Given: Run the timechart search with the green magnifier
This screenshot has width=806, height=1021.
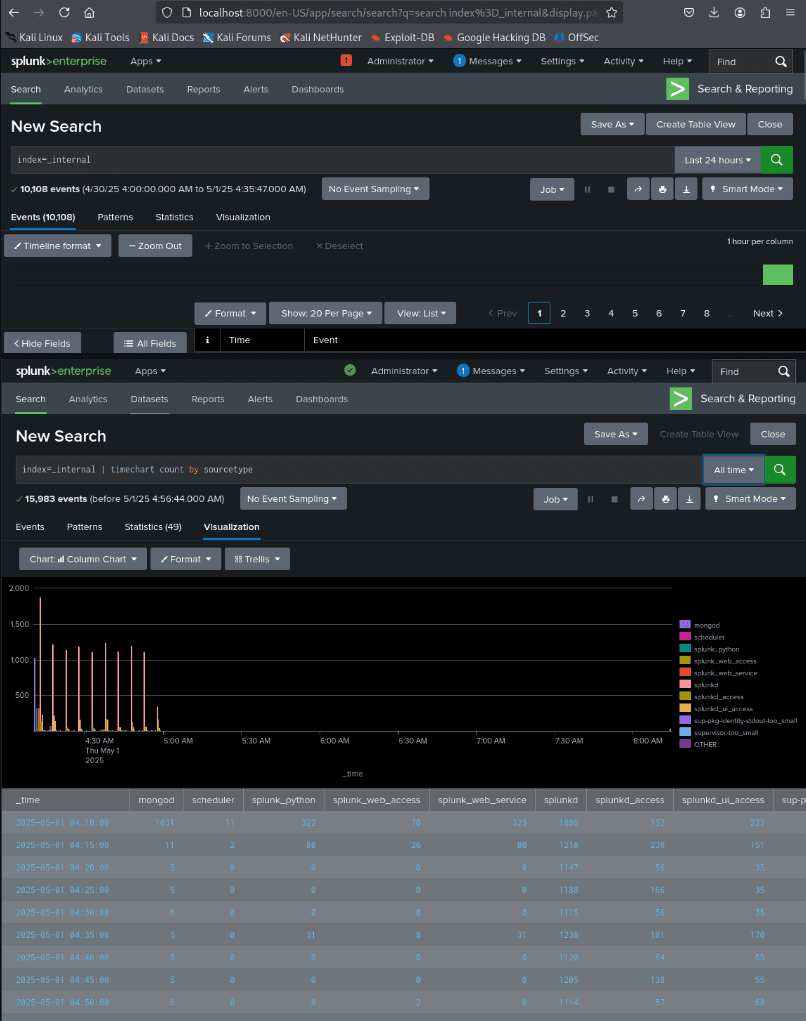Looking at the screenshot, I should [x=780, y=469].
